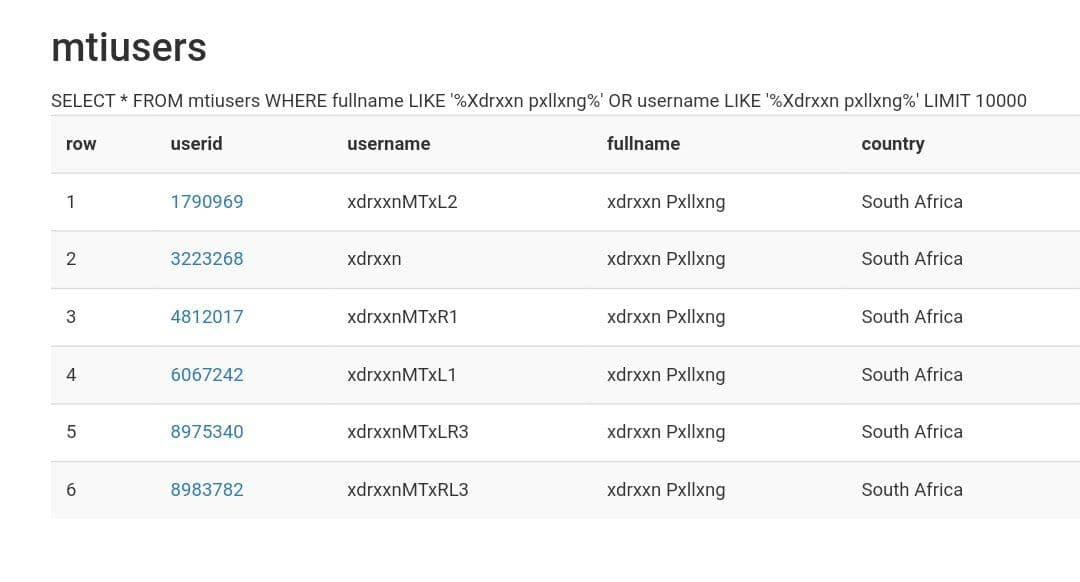Click the SELECT query text
This screenshot has height=582, width=1080.
[538, 100]
